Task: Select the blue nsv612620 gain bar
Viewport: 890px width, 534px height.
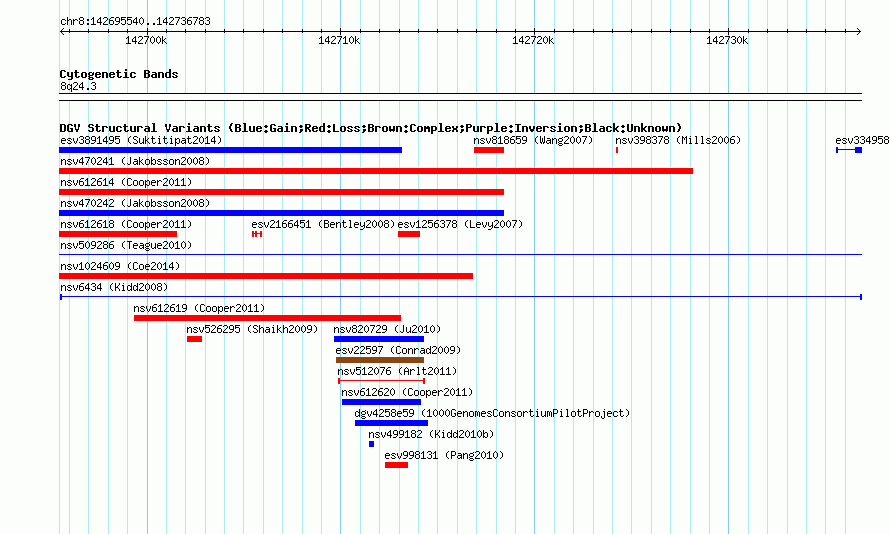Action: coord(381,402)
